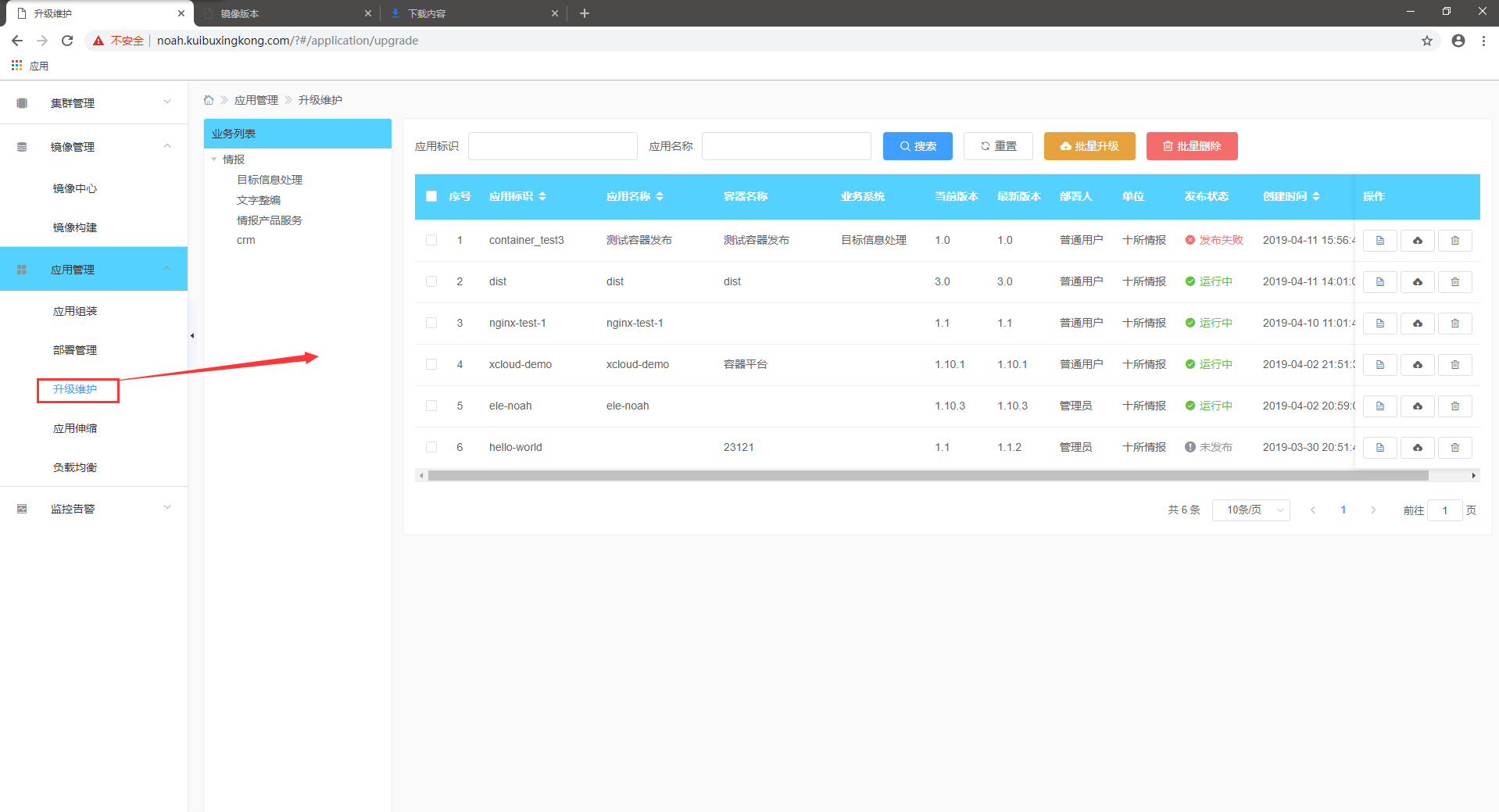Delete dist application with trash icon
This screenshot has width=1499, height=812.
click(1455, 282)
